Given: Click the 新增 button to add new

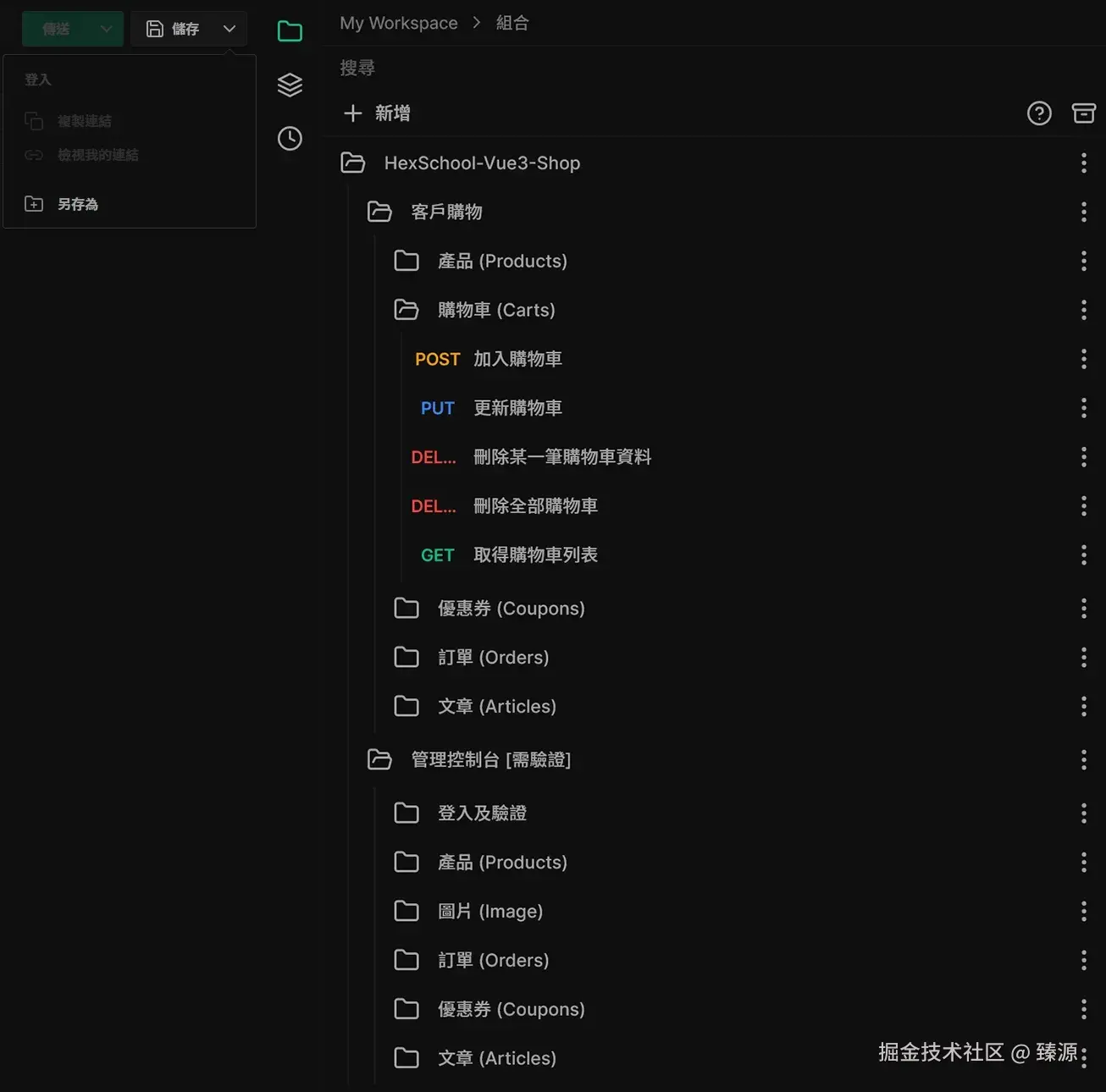Looking at the screenshot, I should (378, 113).
